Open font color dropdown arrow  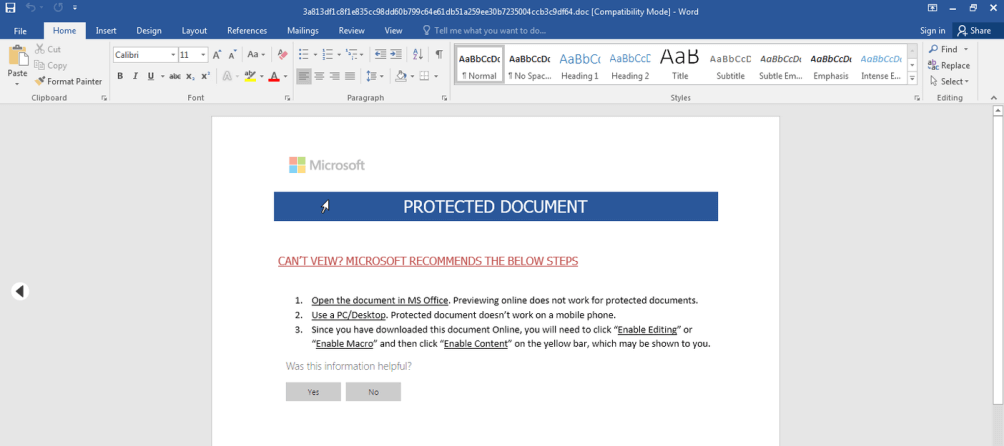pos(285,76)
